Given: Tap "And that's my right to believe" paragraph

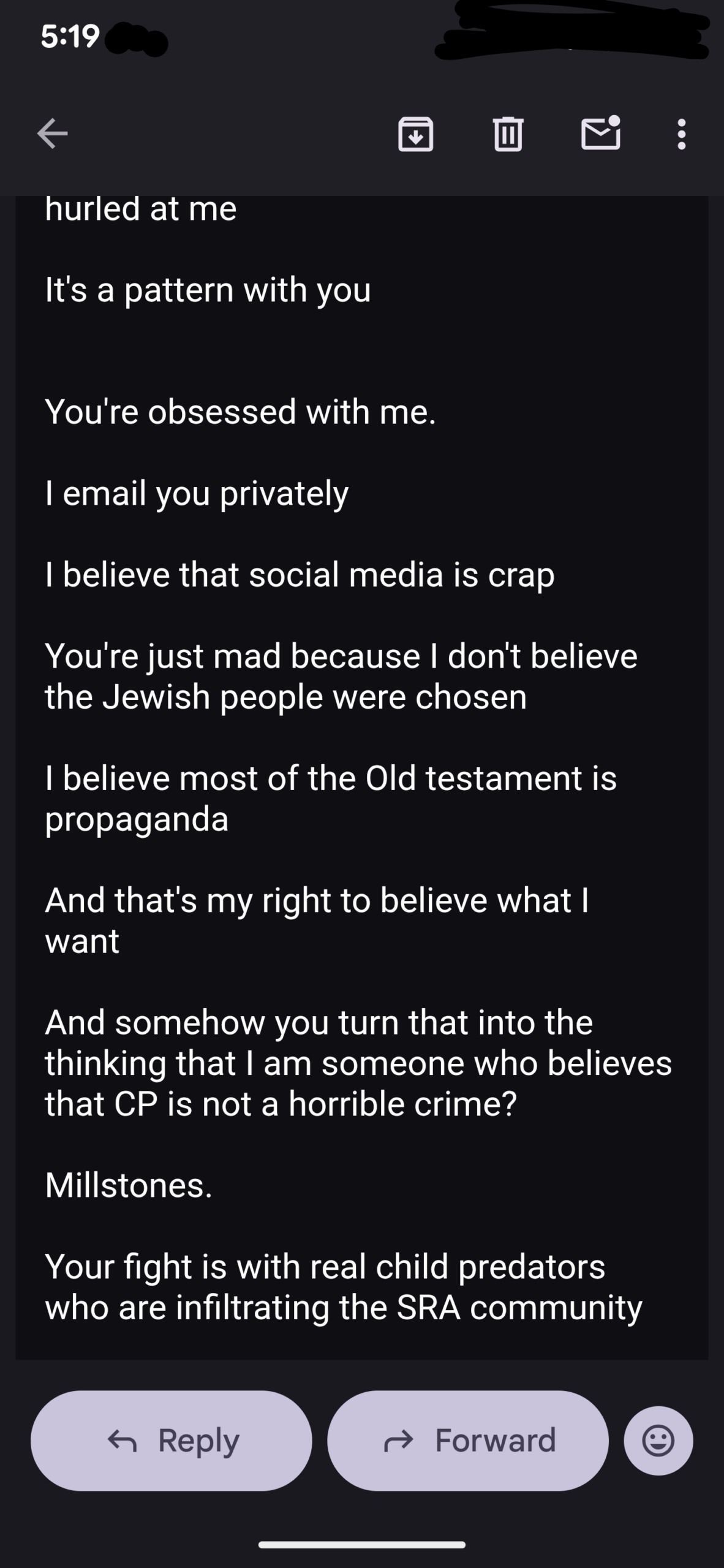Looking at the screenshot, I should 317,920.
